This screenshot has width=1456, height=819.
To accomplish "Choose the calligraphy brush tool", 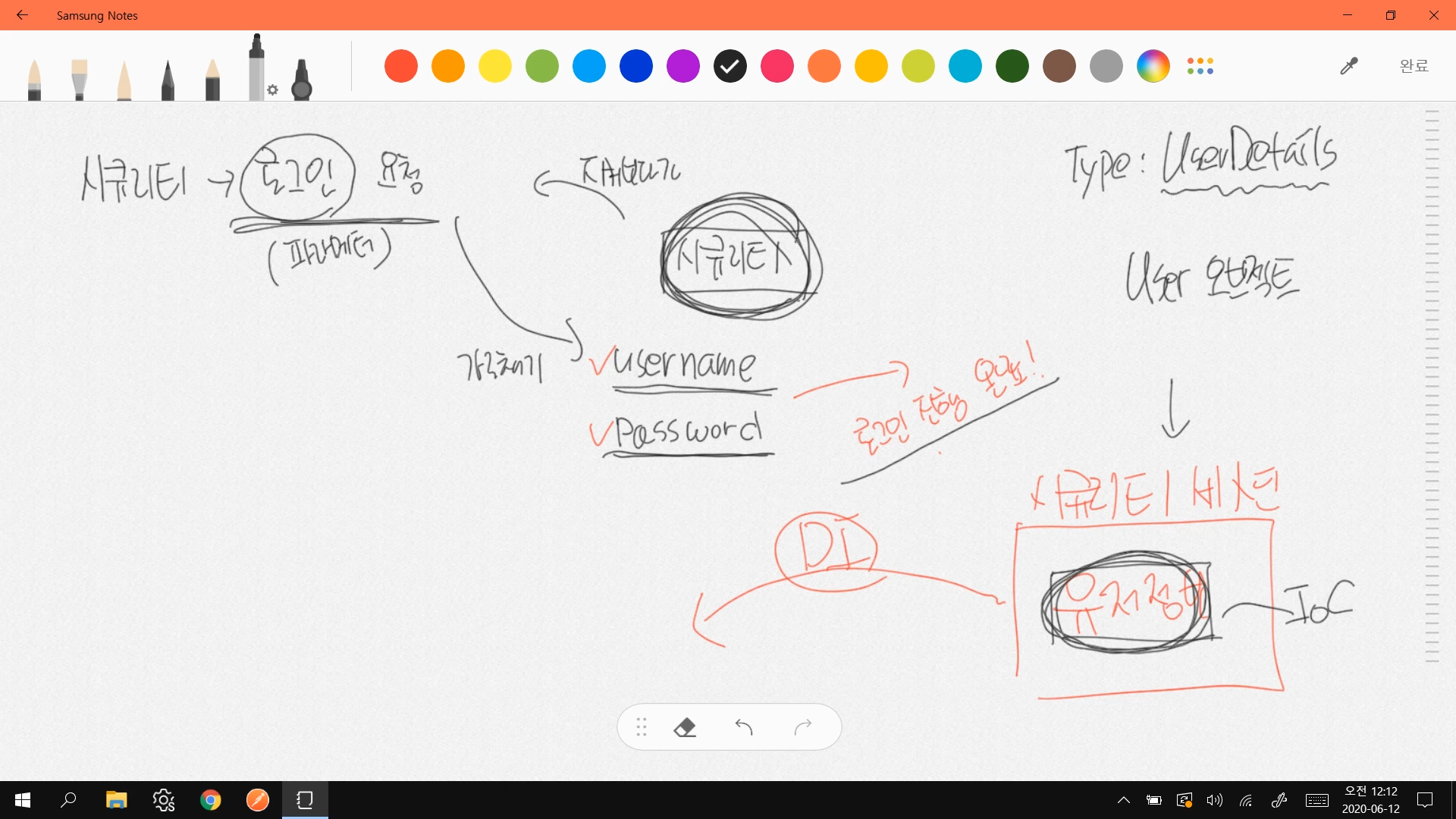I will coord(124,80).
